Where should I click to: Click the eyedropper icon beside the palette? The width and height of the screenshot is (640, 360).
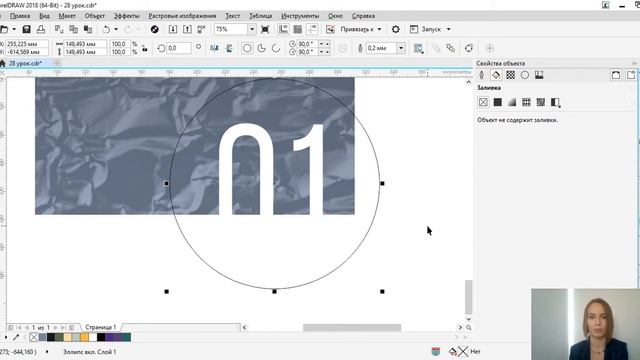tap(16, 337)
